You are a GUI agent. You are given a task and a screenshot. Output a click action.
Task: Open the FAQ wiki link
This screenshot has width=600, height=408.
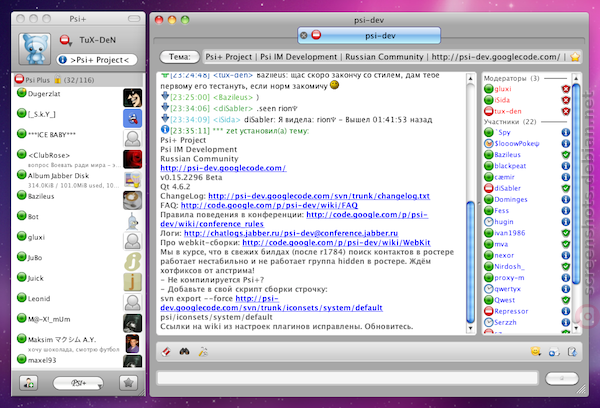point(269,205)
